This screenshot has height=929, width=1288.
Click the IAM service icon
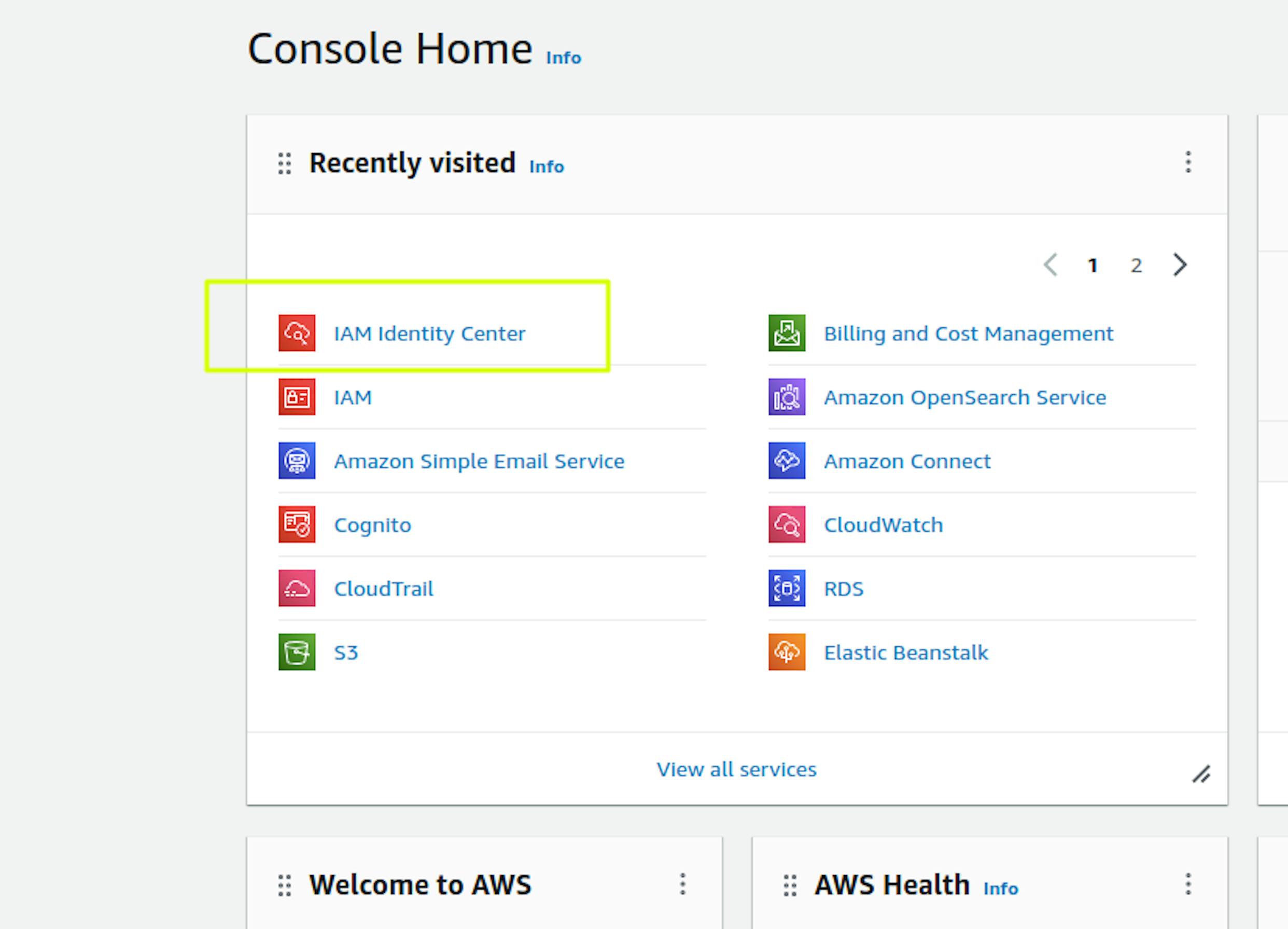pyautogui.click(x=297, y=397)
